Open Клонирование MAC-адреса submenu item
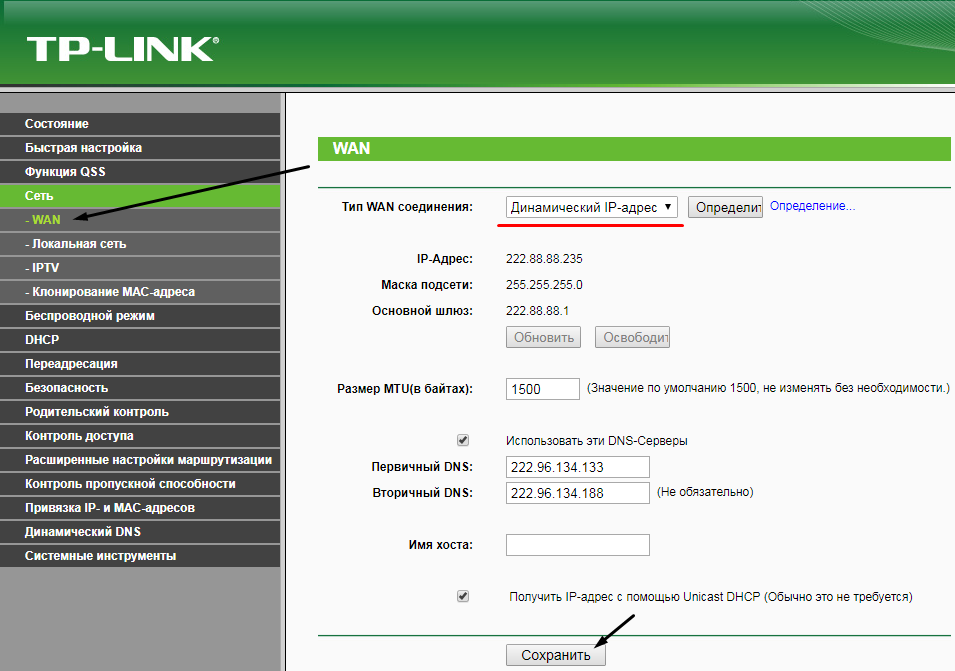The height and width of the screenshot is (671, 955). [140, 292]
